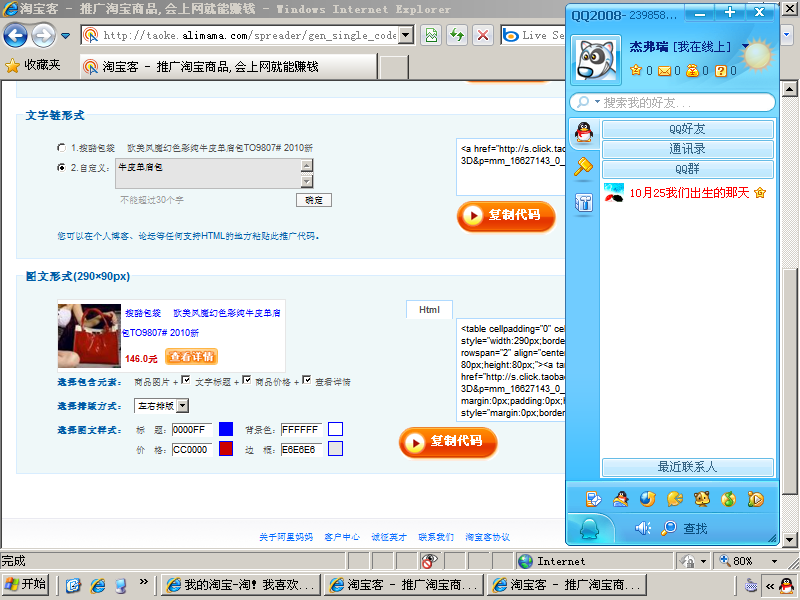Click the 确定 confirm button

314,200
